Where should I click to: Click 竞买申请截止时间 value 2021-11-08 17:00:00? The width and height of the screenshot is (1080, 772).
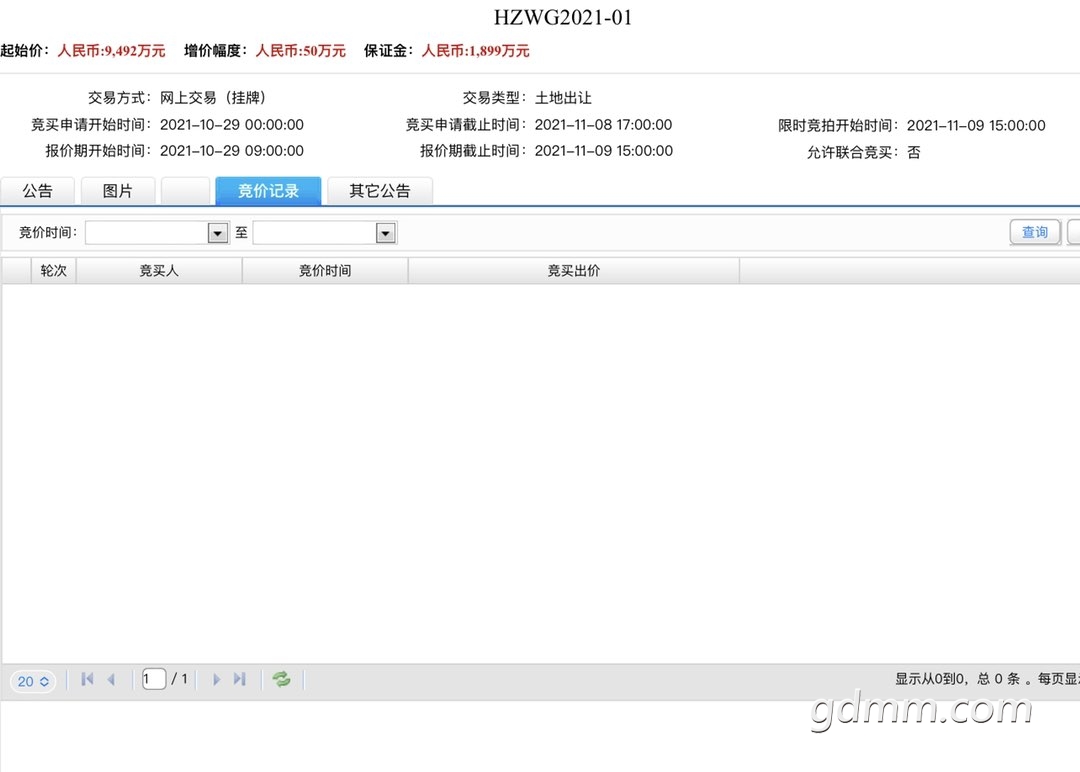point(603,125)
